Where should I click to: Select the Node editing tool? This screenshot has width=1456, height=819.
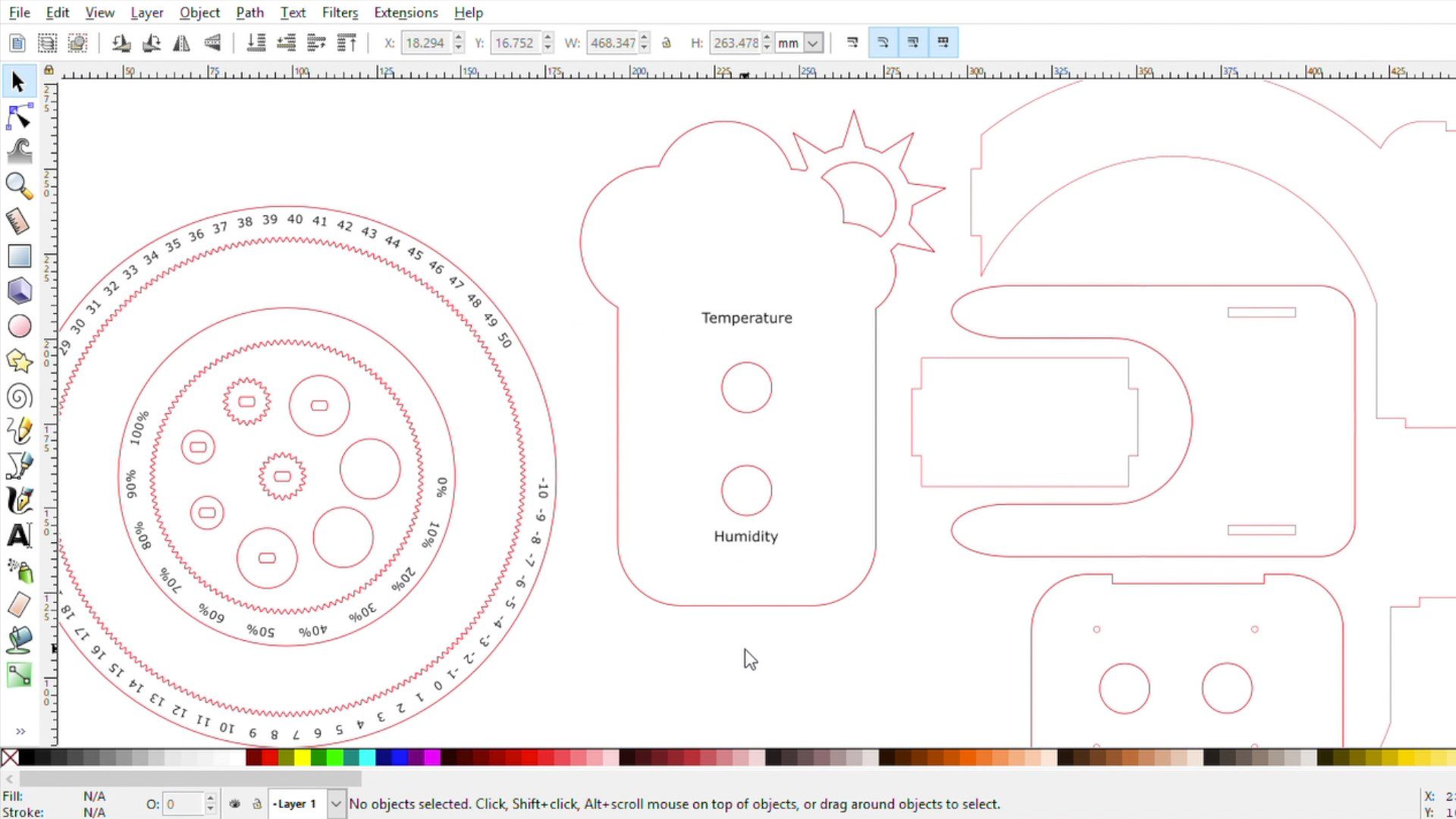(19, 118)
